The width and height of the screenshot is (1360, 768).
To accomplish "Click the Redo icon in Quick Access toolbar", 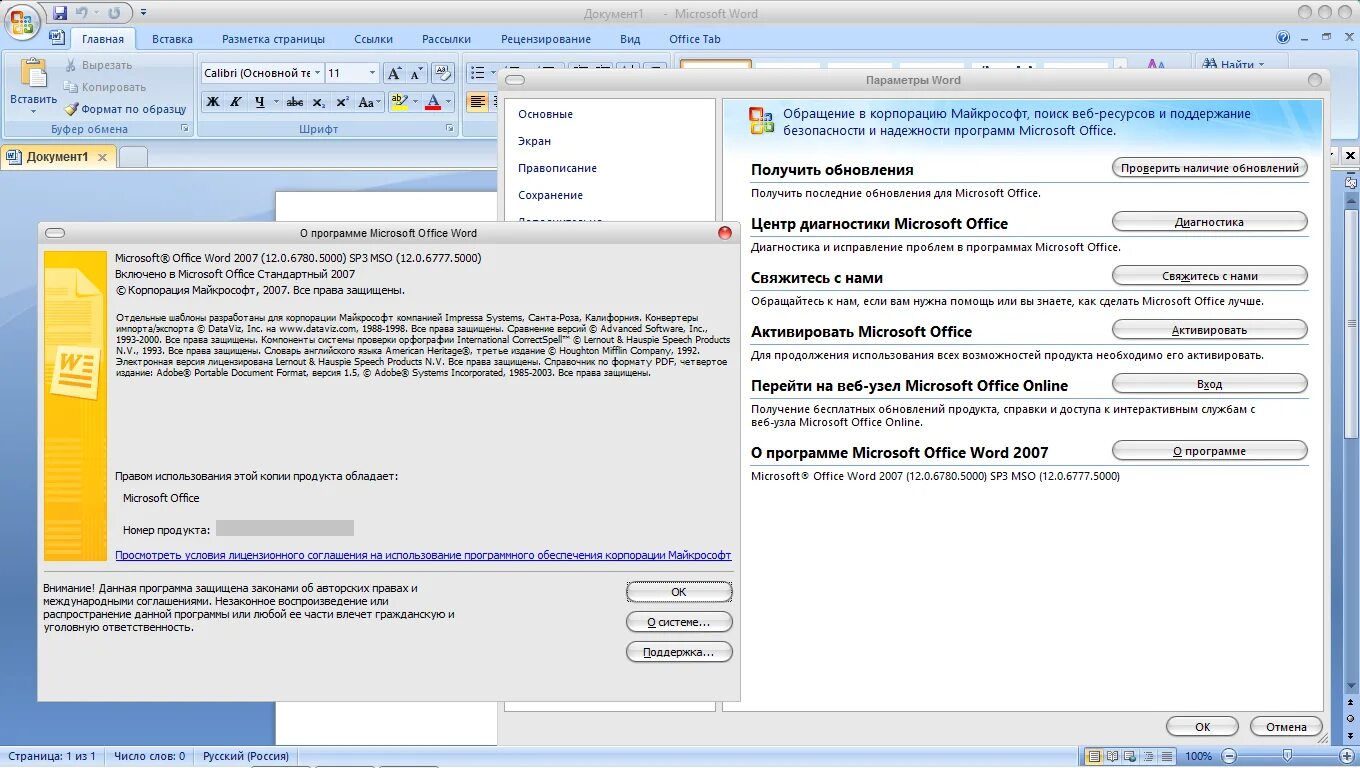I will coord(114,13).
